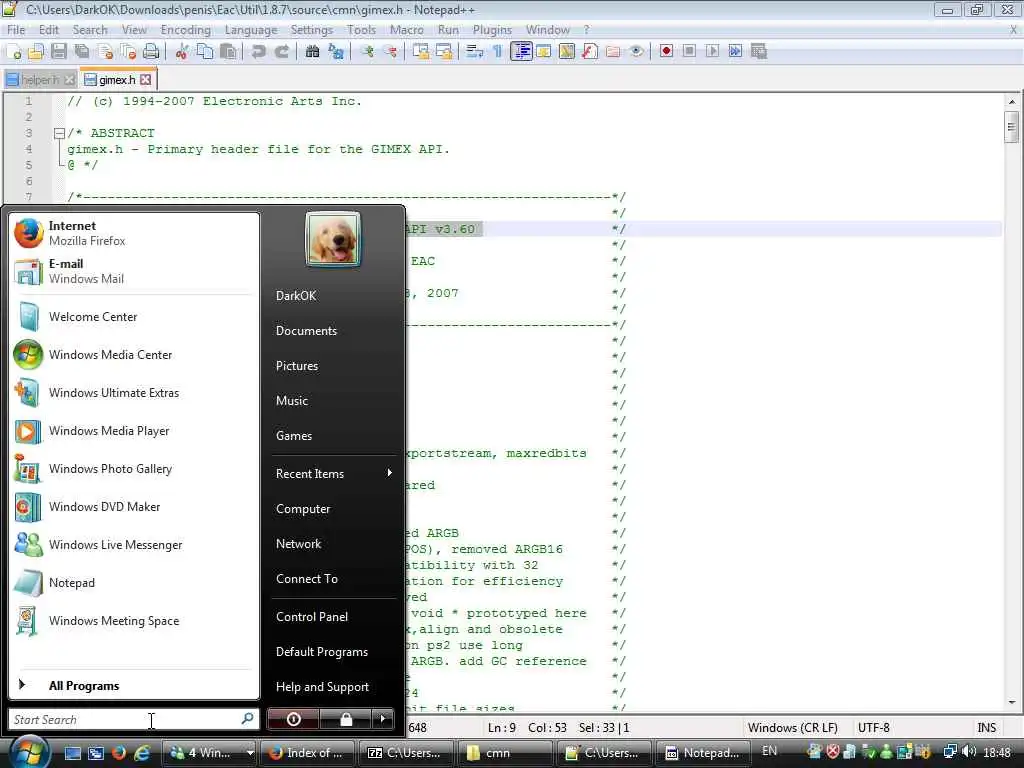The image size is (1024, 768).
Task: Select the gimex.h tab
Action: (x=118, y=80)
